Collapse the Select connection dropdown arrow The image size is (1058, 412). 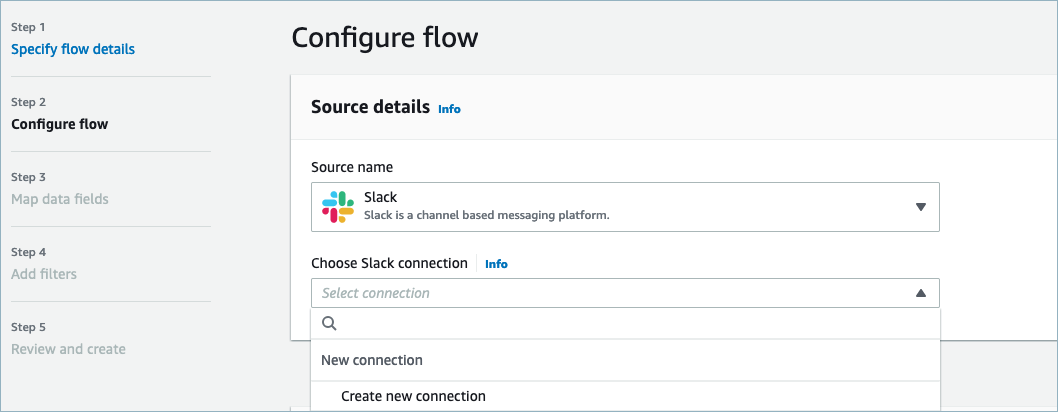(x=920, y=293)
